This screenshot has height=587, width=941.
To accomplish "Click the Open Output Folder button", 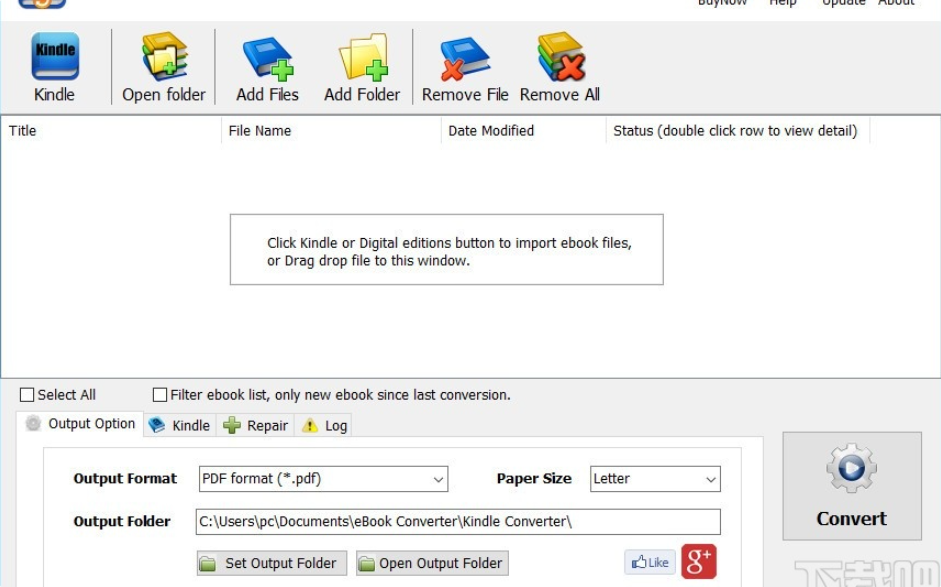I will pyautogui.click(x=432, y=563).
